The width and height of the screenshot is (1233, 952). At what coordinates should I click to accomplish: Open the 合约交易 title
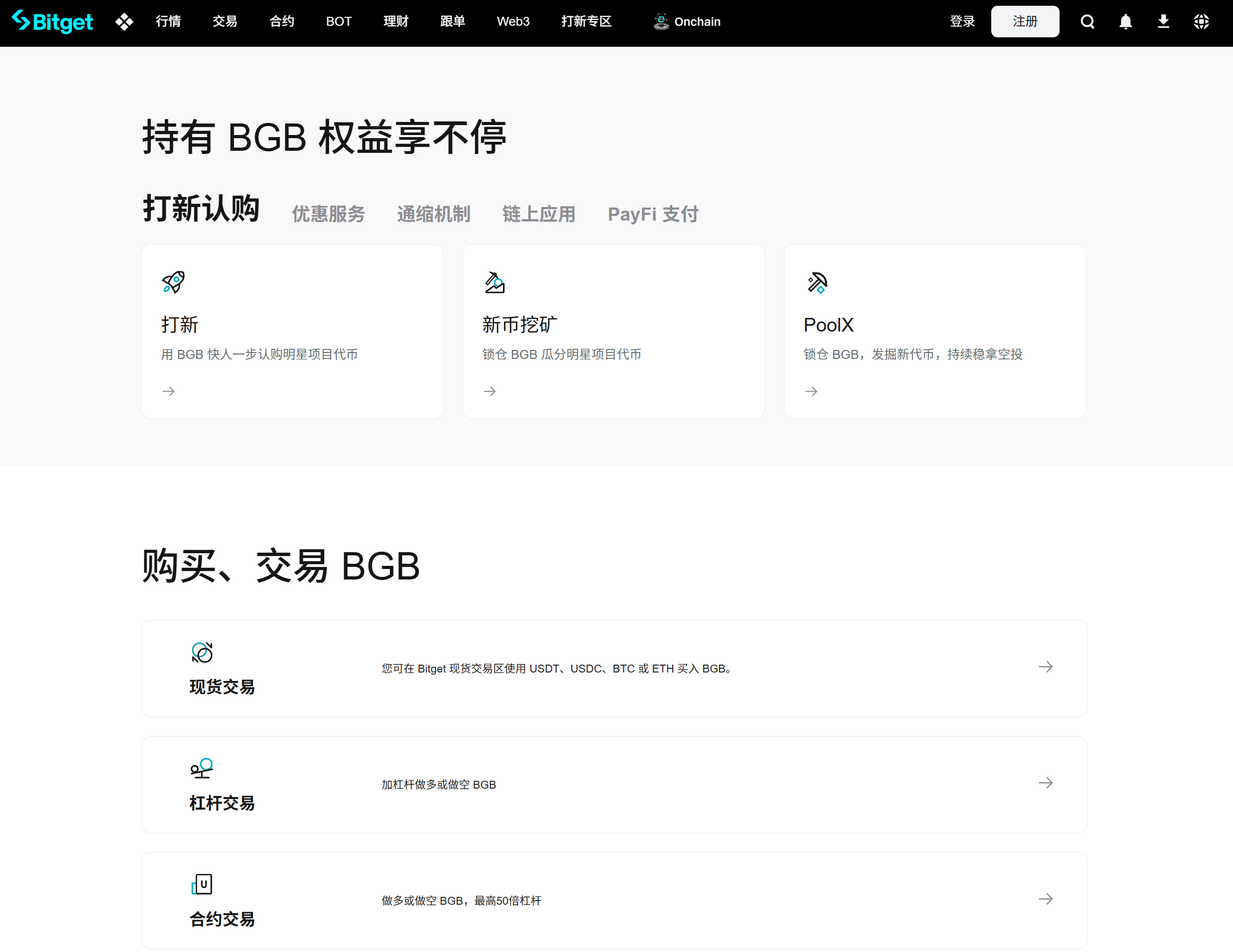pyautogui.click(x=222, y=919)
